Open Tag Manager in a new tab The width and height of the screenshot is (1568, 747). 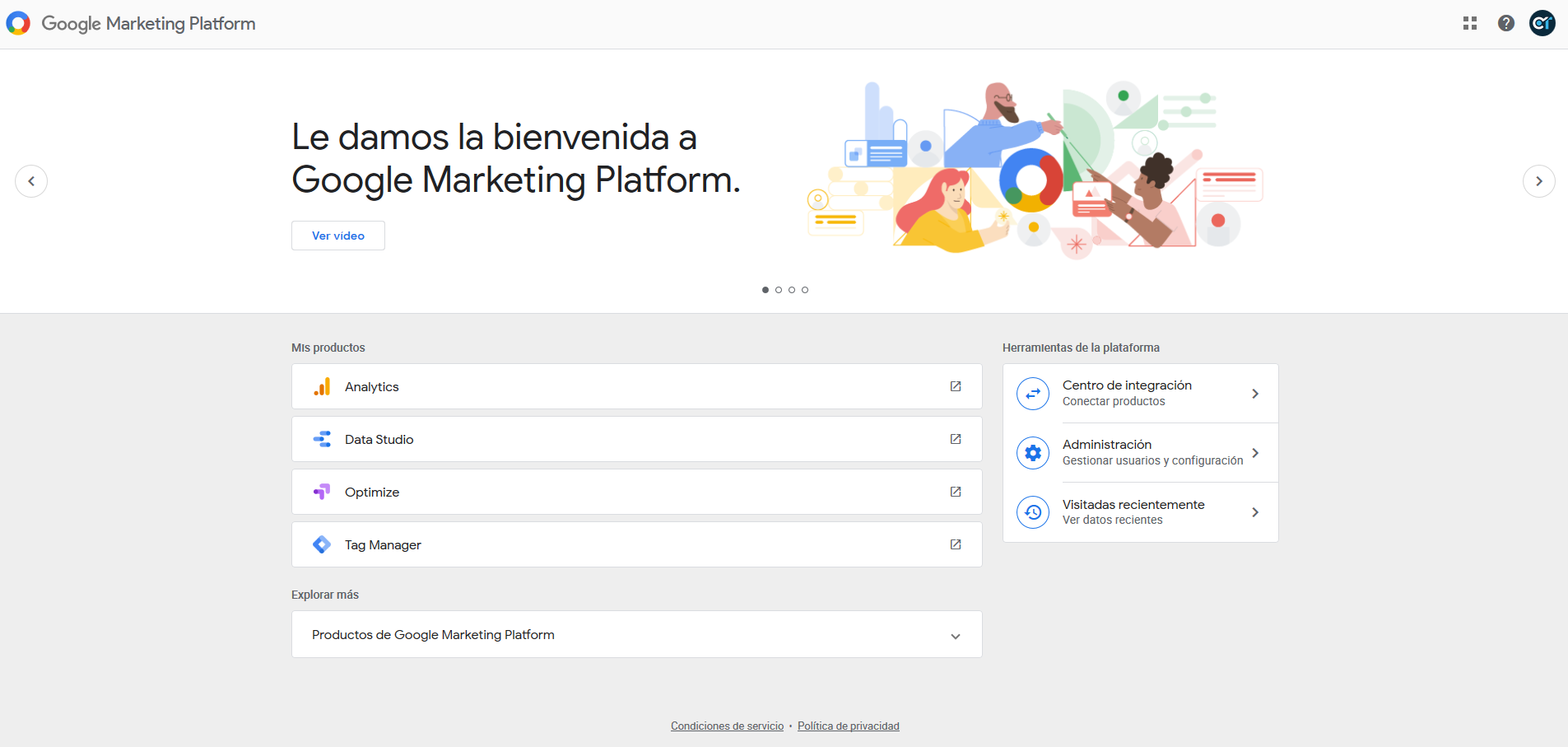[956, 544]
